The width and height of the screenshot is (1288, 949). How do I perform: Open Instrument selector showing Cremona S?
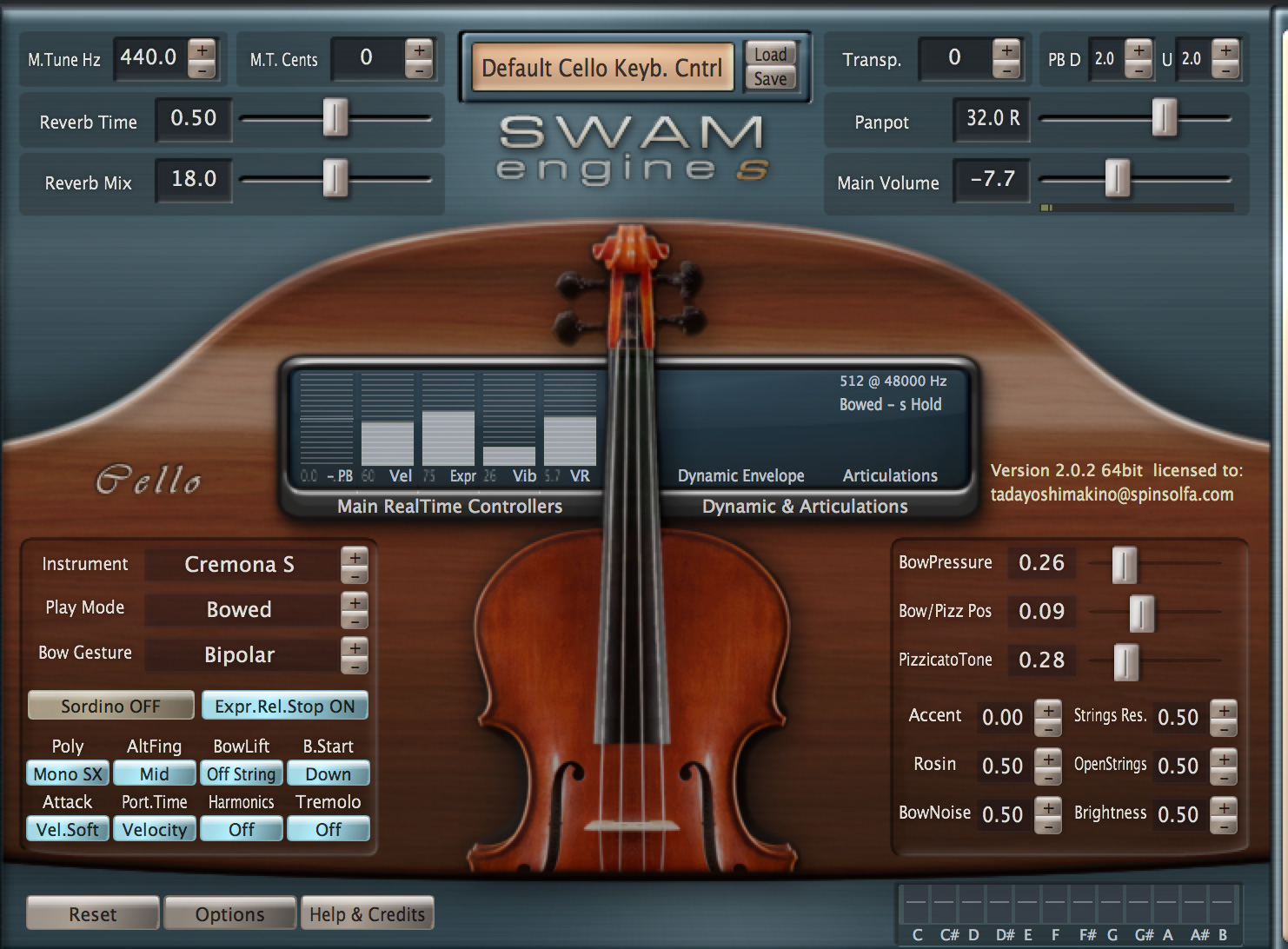click(241, 565)
